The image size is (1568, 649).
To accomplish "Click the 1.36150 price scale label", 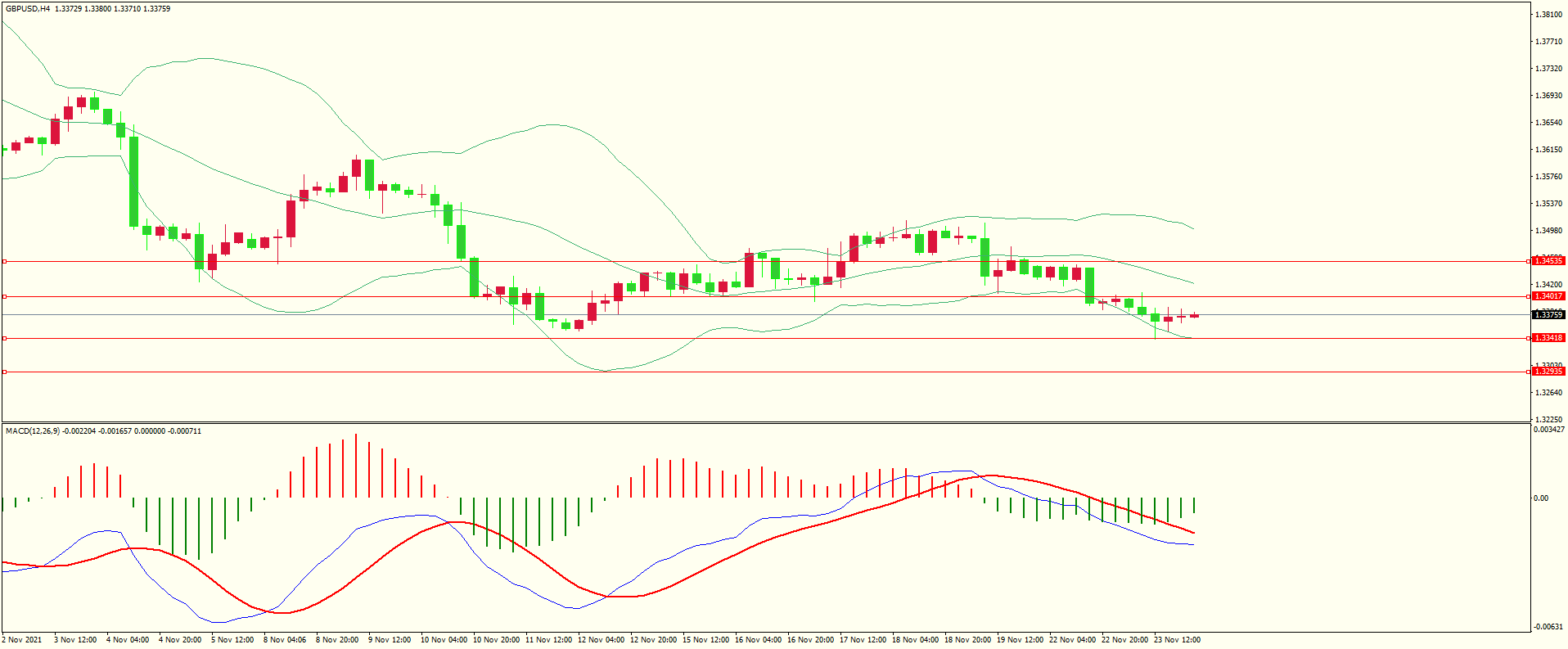I will pyautogui.click(x=1548, y=150).
